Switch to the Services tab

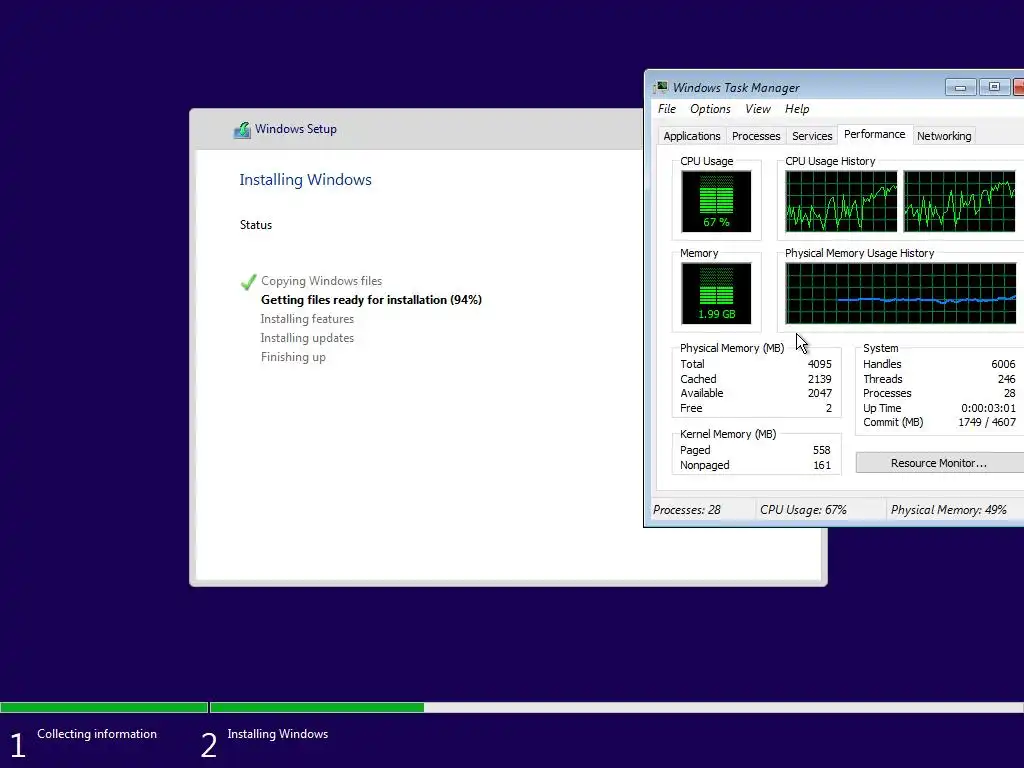coord(812,136)
